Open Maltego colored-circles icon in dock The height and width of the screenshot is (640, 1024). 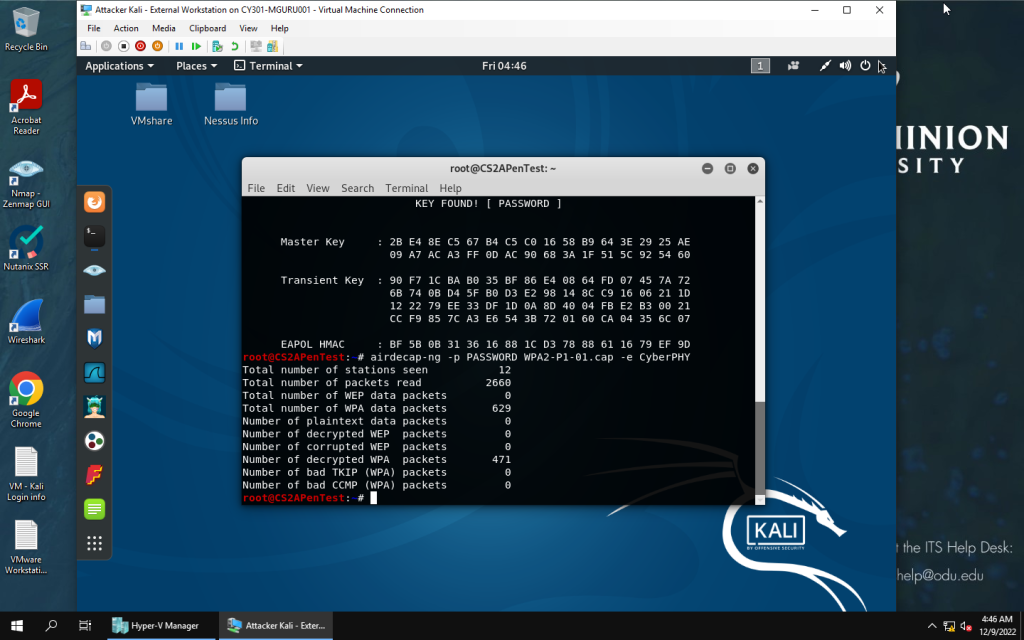(x=95, y=441)
